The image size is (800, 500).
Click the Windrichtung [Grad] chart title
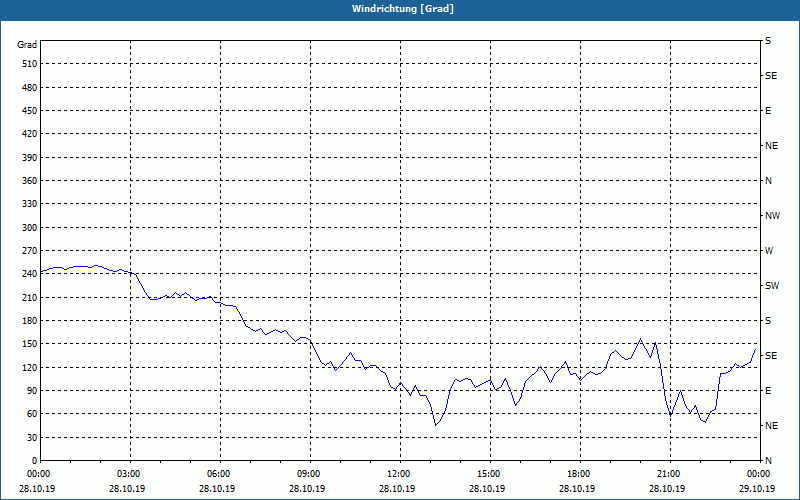tap(400, 9)
